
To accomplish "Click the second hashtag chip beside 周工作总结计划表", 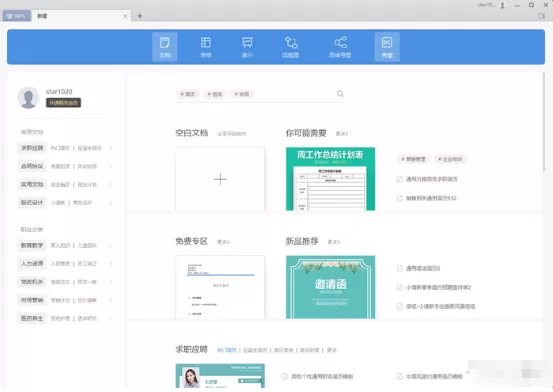I will [x=450, y=159].
